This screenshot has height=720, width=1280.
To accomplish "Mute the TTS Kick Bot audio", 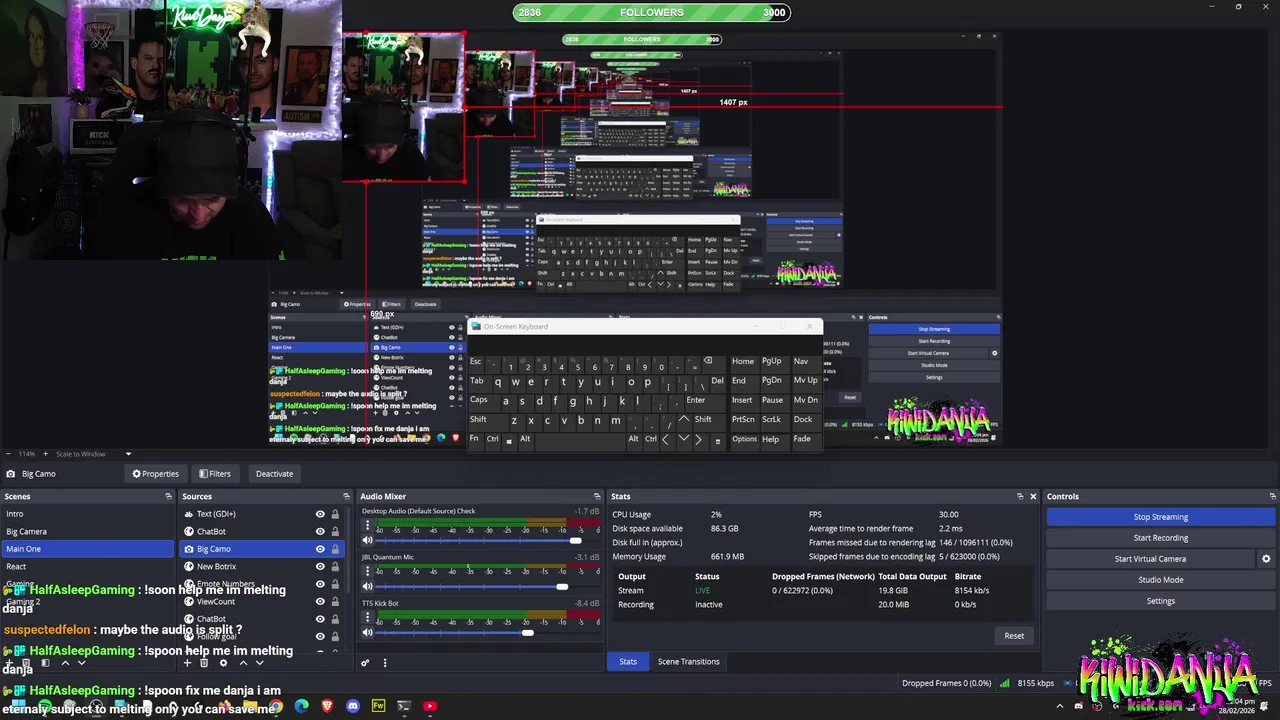I will pyautogui.click(x=367, y=632).
